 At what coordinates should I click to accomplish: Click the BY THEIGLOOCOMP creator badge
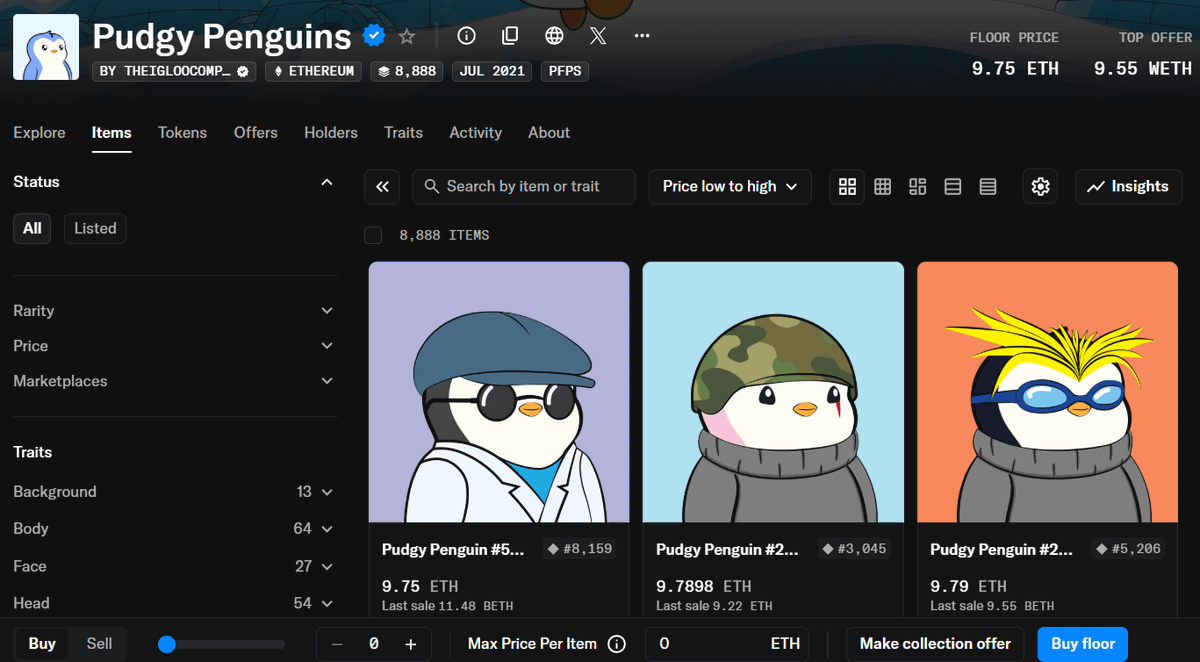(174, 71)
